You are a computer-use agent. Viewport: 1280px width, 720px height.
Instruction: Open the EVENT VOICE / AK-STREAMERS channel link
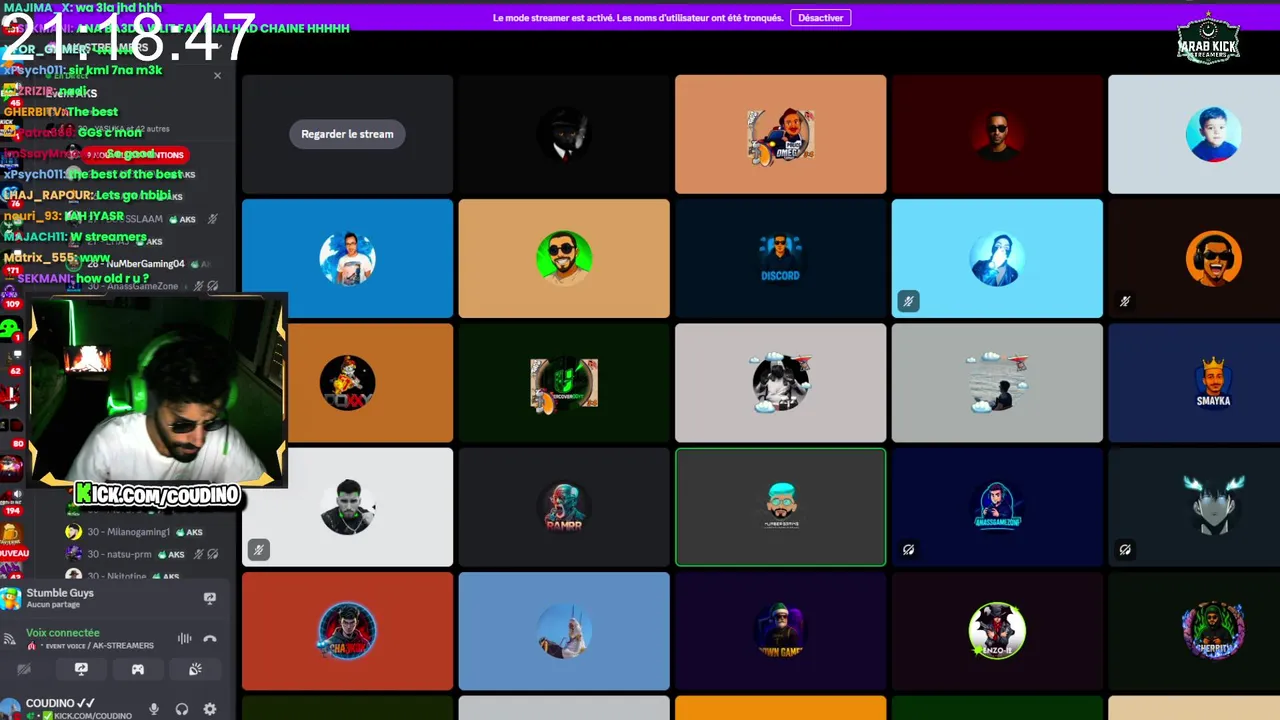click(96, 646)
